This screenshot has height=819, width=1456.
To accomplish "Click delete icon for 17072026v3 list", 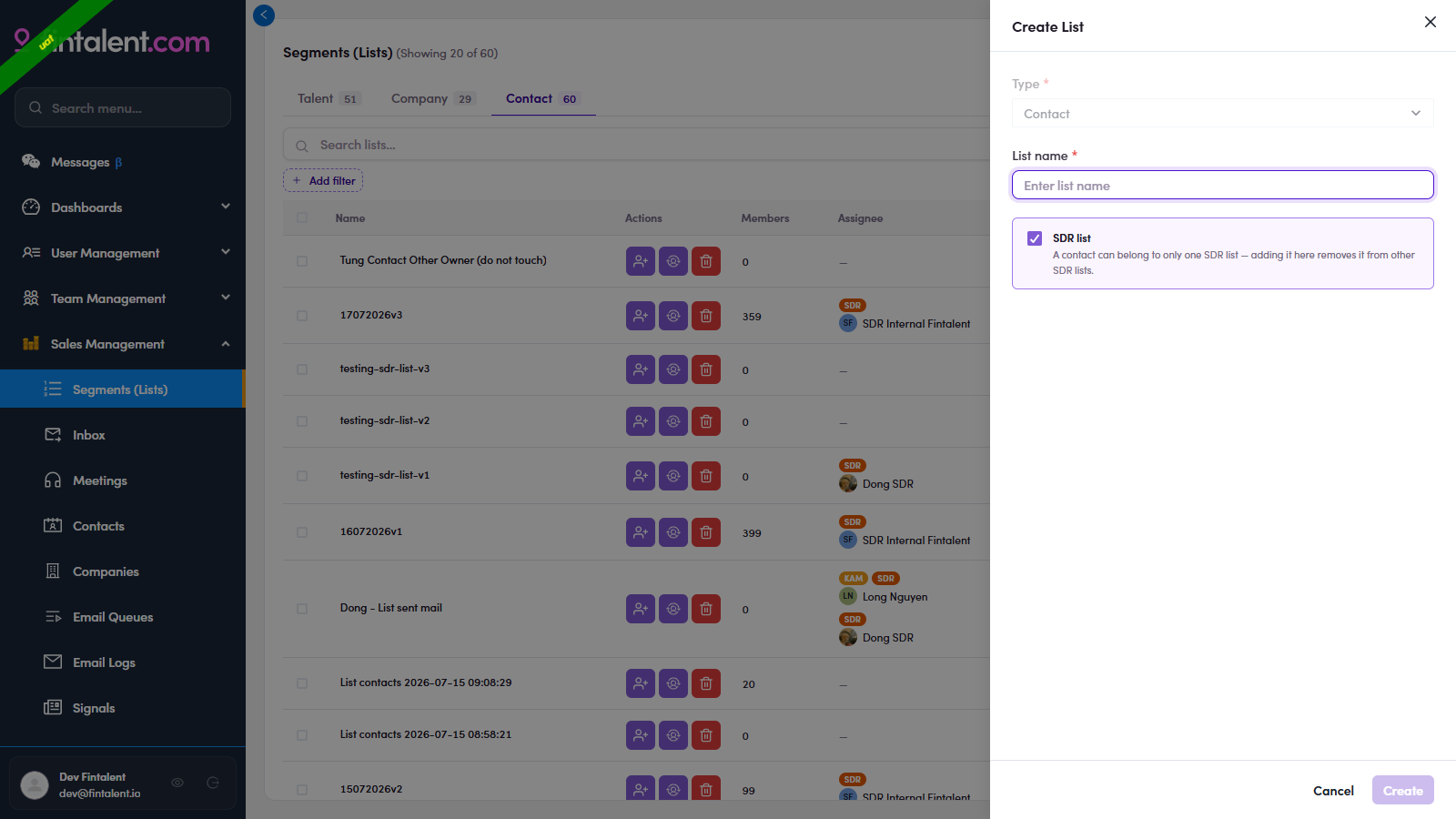I will [706, 316].
